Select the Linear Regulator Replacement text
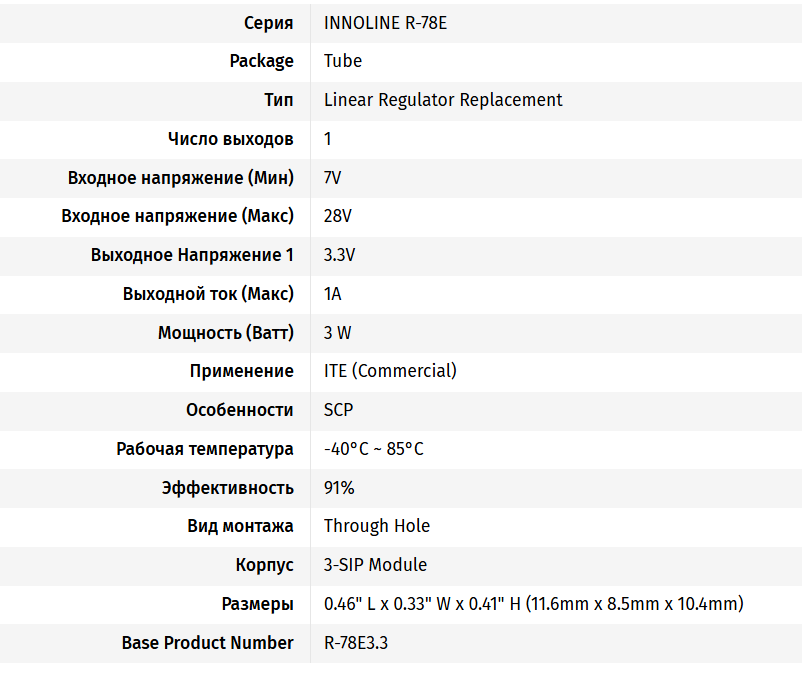The image size is (802, 673). 443,100
